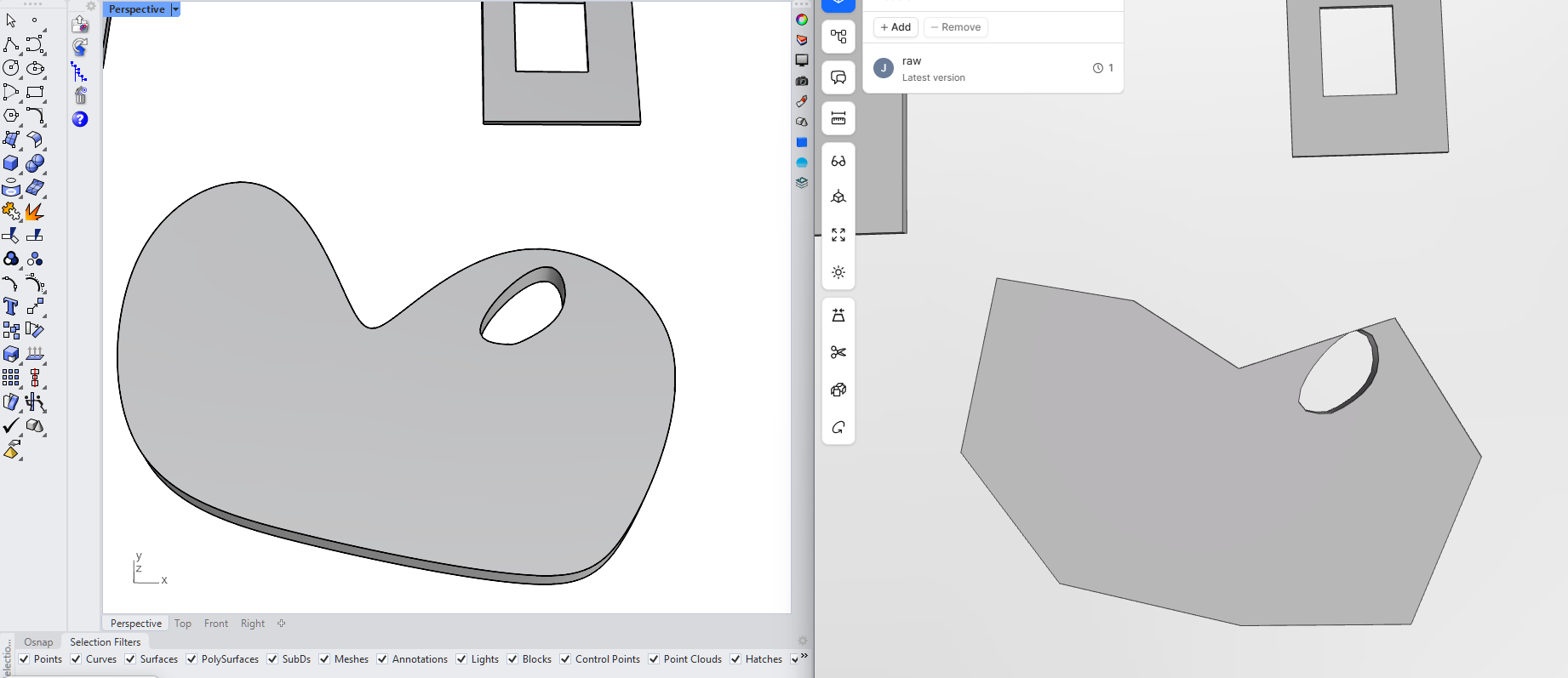Open the Selection Filters tab

pos(106,642)
